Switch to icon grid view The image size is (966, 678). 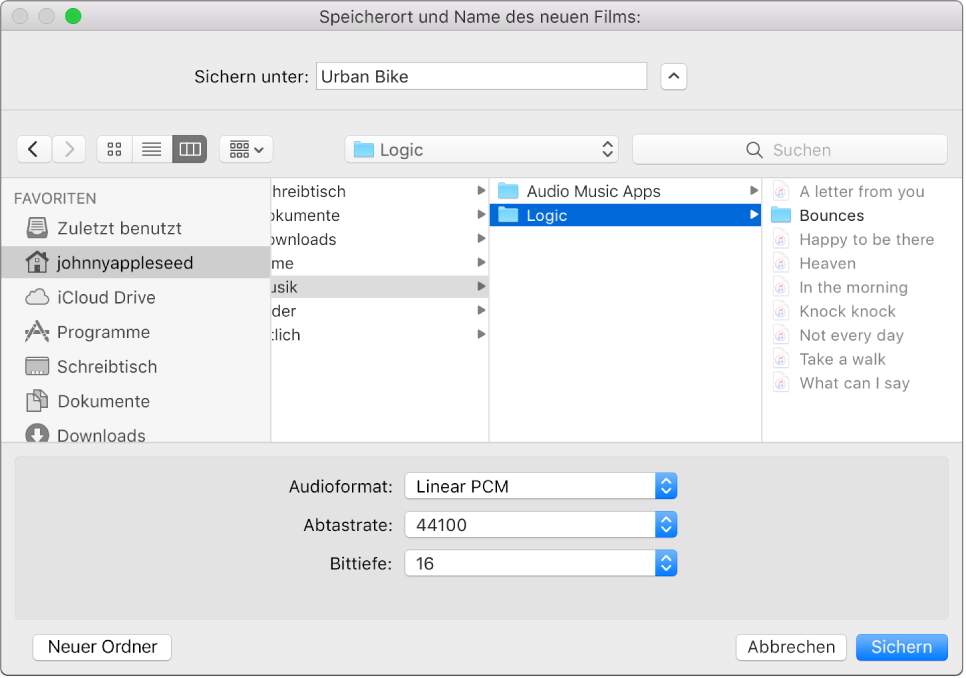tap(115, 149)
